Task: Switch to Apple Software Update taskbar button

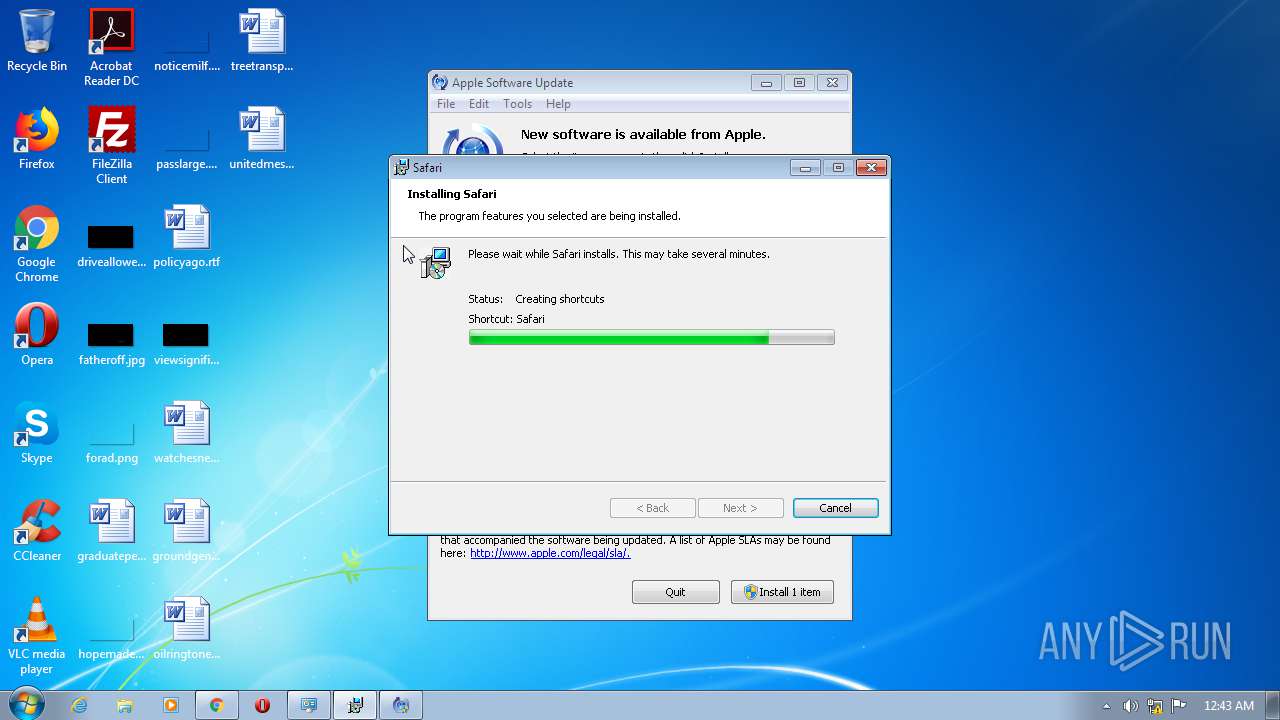Action: point(400,705)
